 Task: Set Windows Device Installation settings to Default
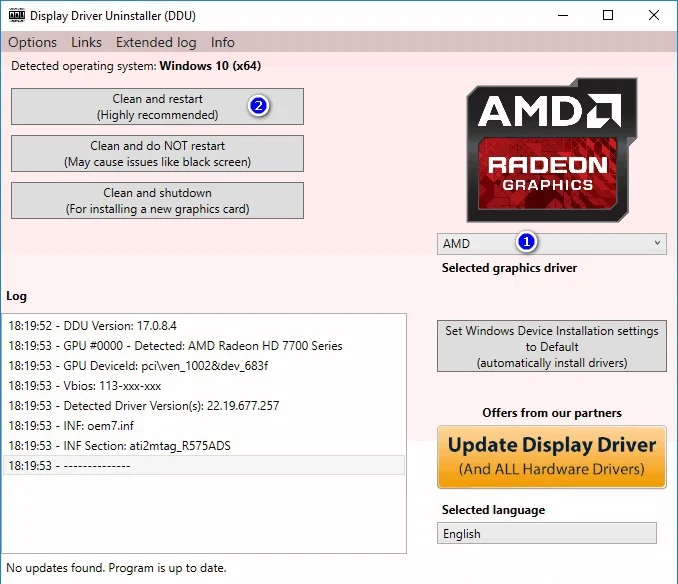tap(552, 346)
